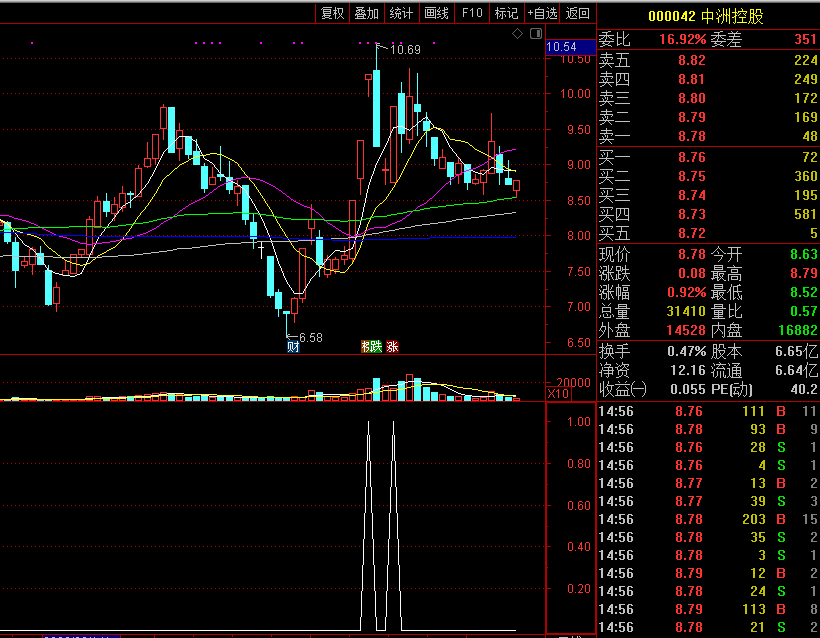Click the 换手 0.47% value

tap(687, 351)
